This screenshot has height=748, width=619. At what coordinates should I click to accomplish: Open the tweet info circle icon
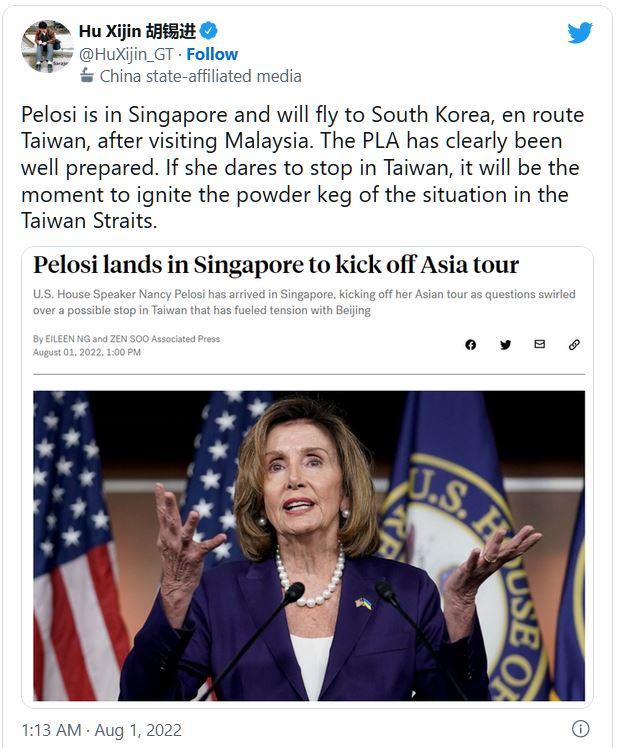tap(580, 728)
